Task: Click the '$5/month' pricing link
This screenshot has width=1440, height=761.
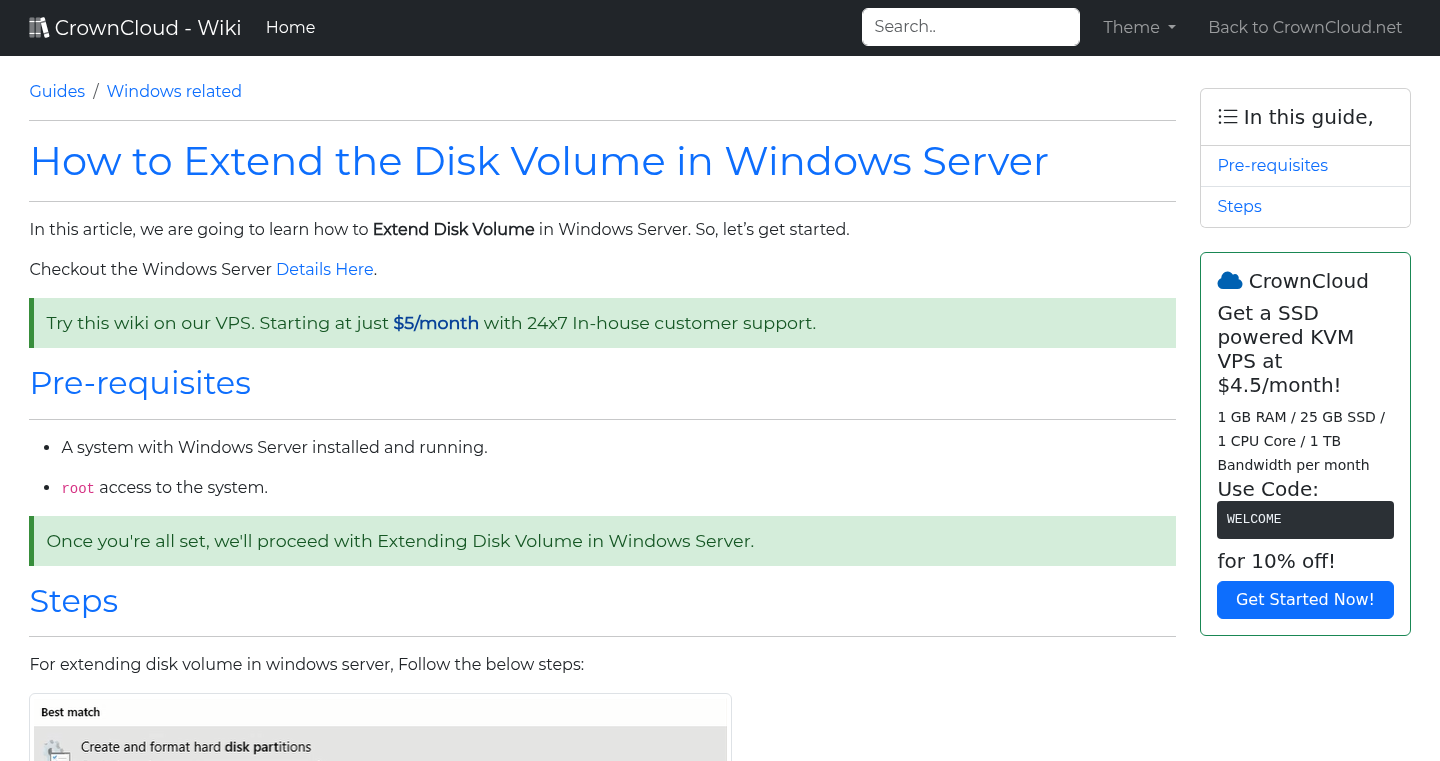Action: (436, 323)
